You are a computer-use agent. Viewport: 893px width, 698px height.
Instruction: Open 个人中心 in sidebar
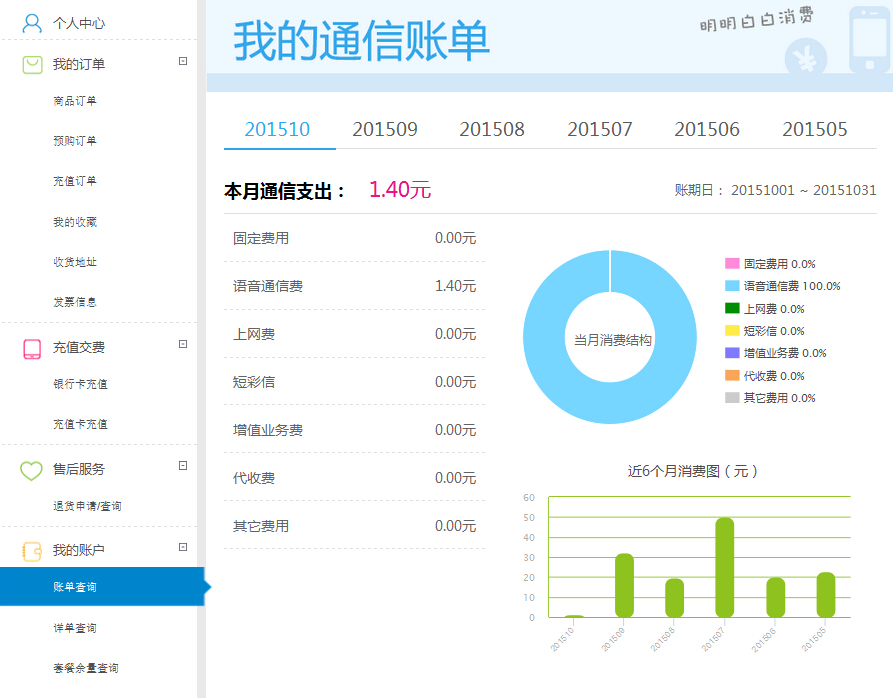click(x=79, y=23)
